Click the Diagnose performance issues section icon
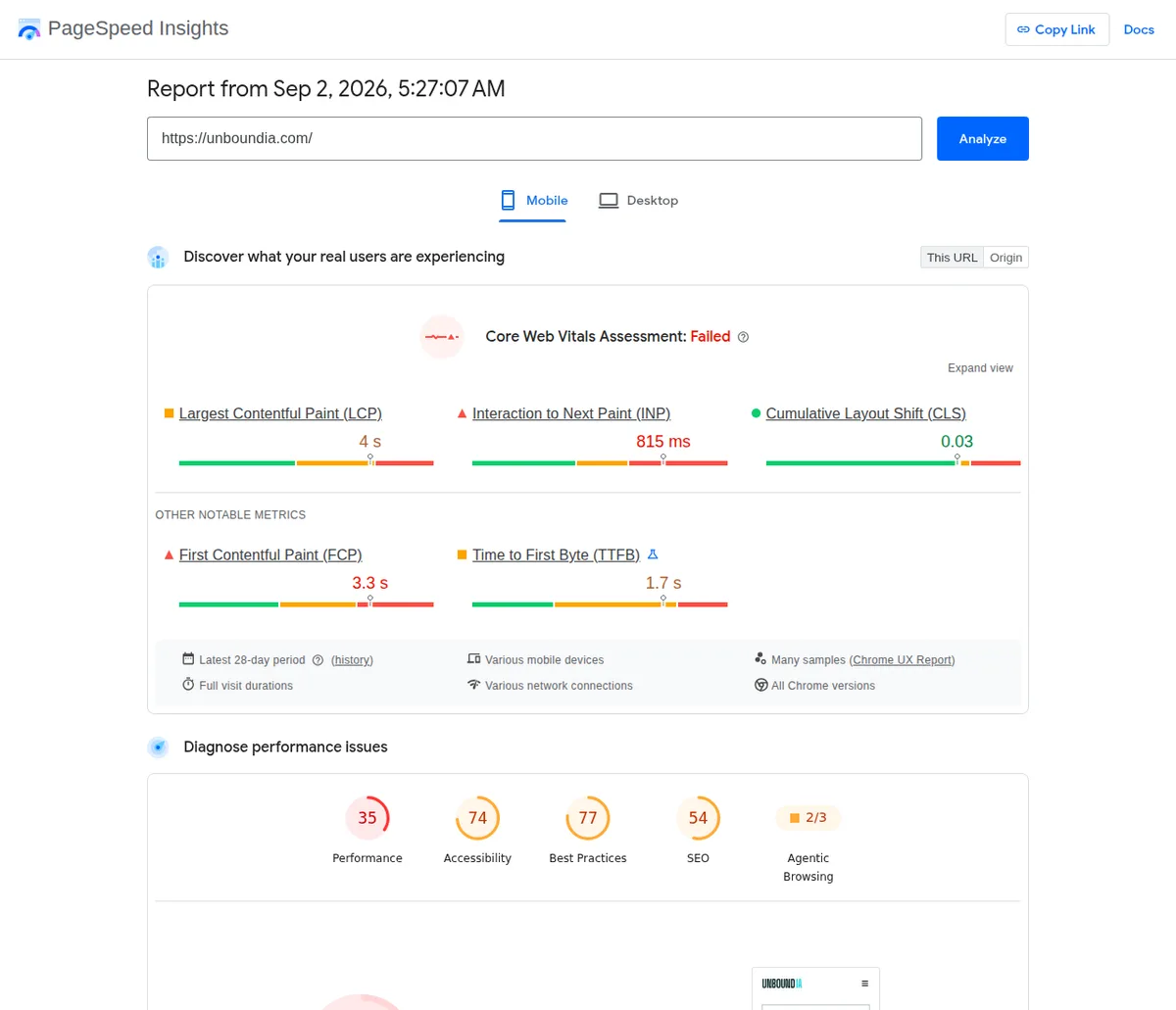This screenshot has width=1176, height=1010. 158,747
